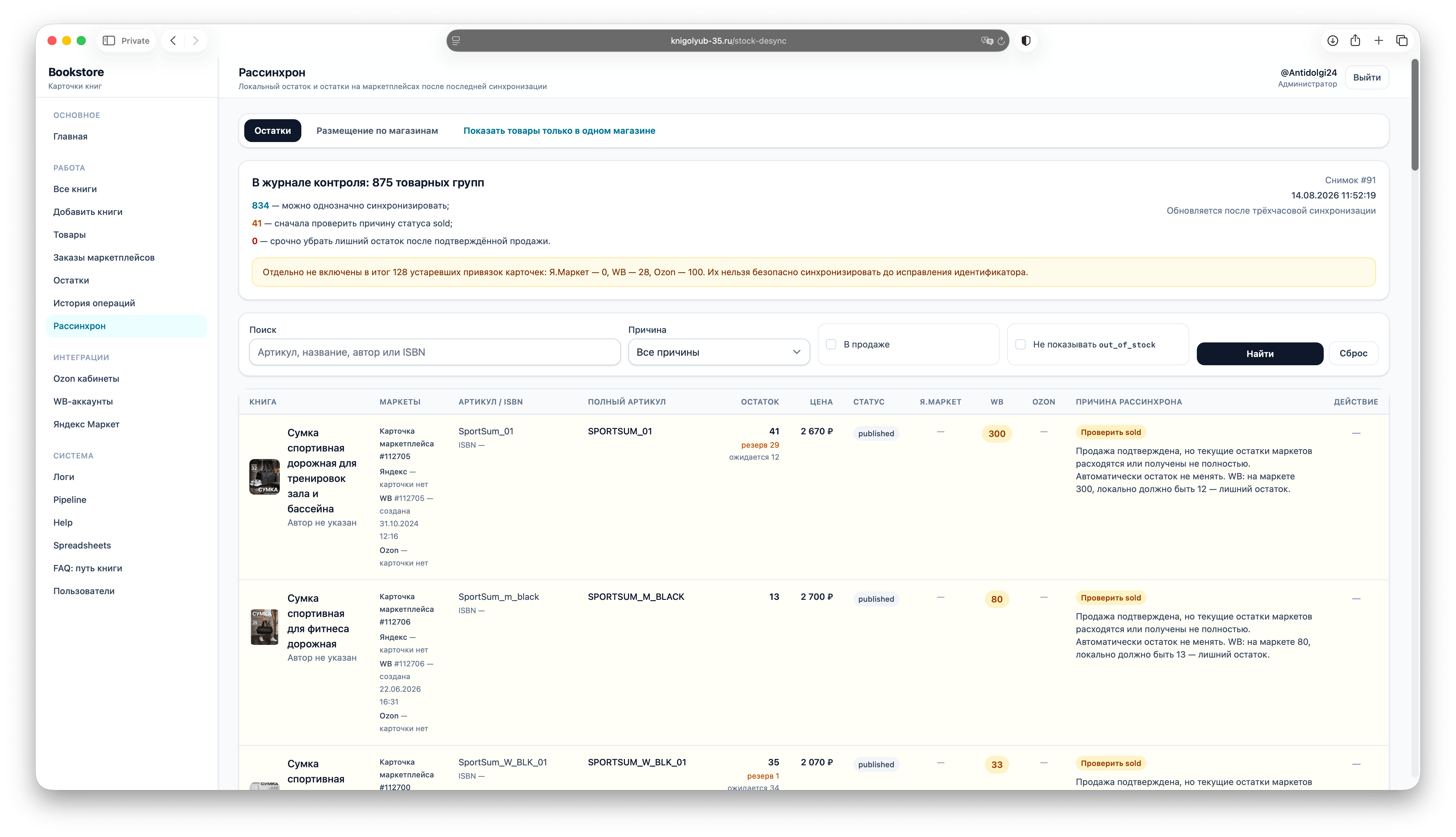Open the Share icon in Safari toolbar
This screenshot has height=837, width=1456.
click(1355, 40)
